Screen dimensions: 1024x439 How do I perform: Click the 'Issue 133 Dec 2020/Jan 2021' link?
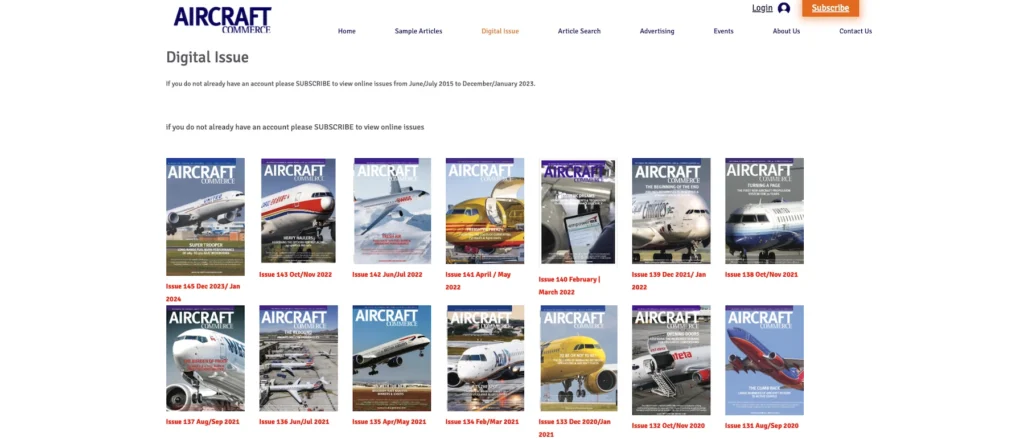575,428
